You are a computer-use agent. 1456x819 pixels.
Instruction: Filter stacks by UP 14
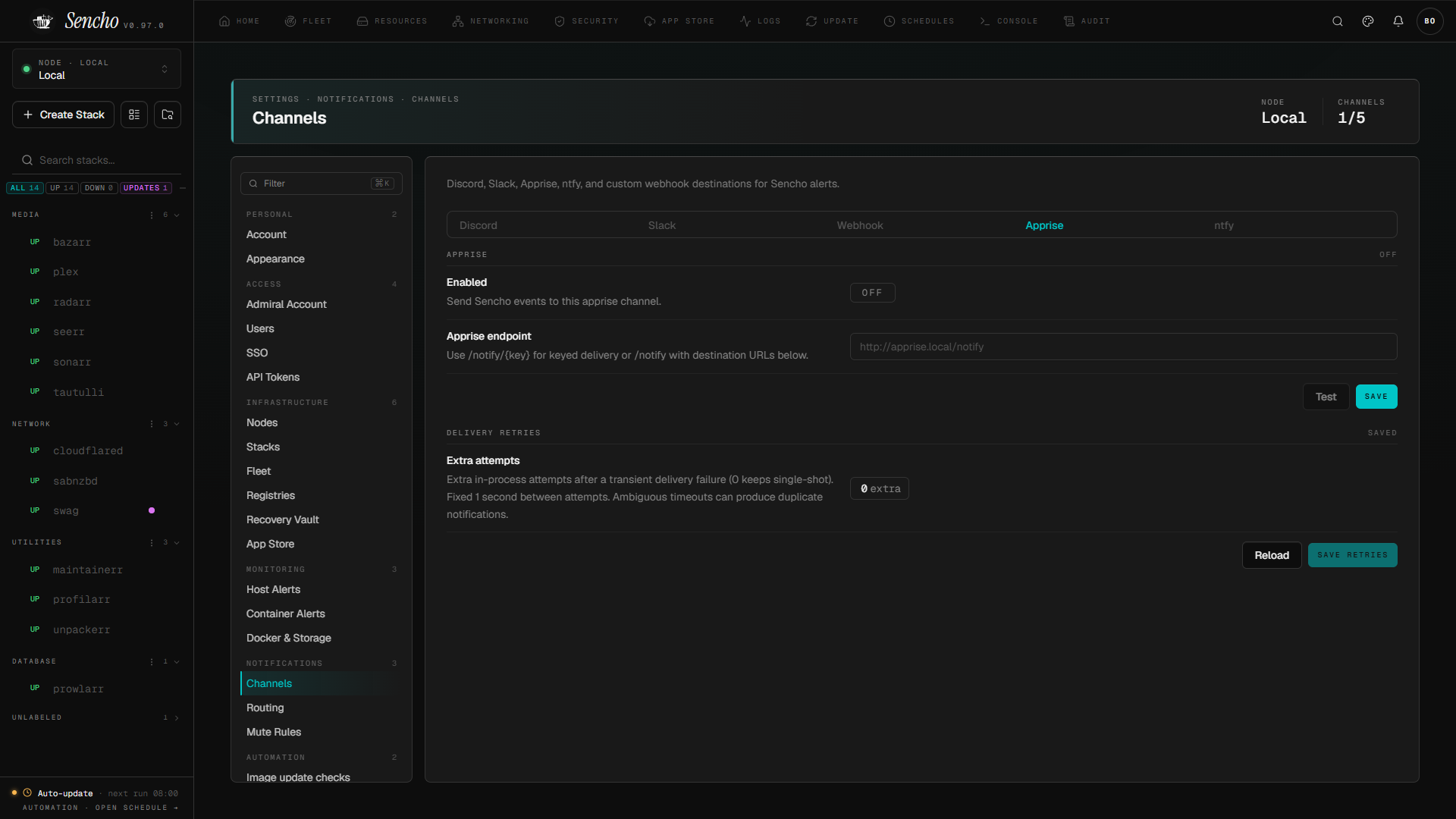pos(62,188)
